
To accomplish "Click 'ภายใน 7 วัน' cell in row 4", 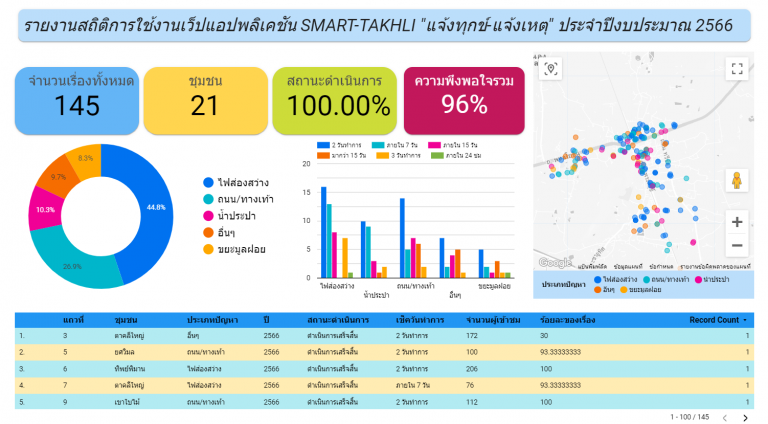I will point(413,385).
